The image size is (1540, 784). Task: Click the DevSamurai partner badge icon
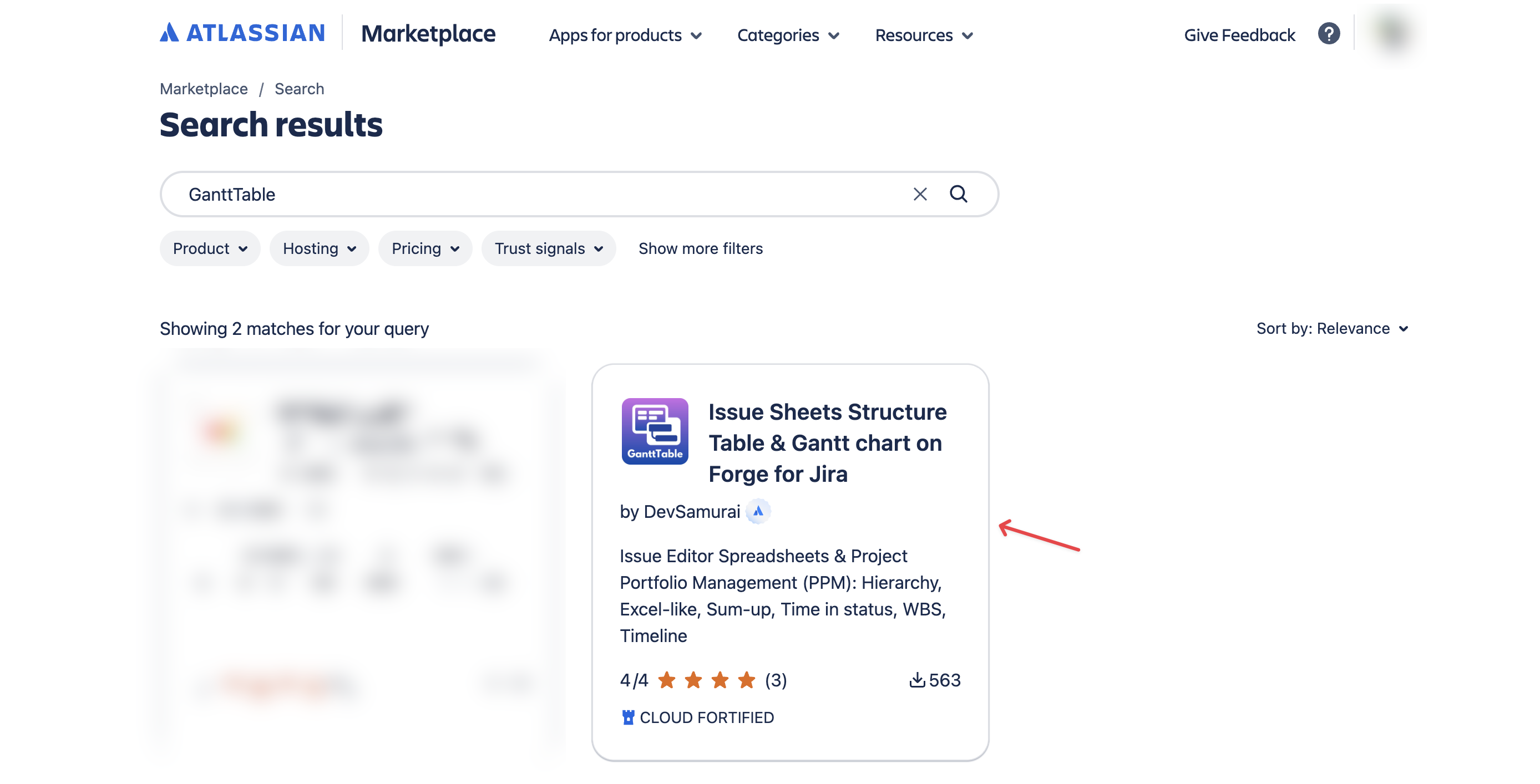pyautogui.click(x=758, y=512)
